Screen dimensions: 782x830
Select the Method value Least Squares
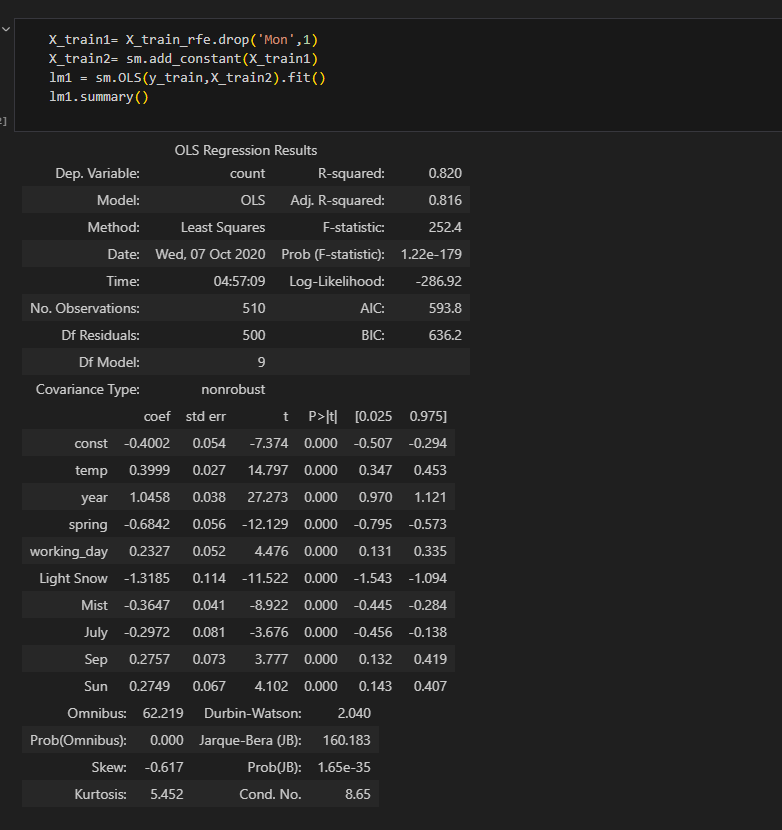[223, 227]
